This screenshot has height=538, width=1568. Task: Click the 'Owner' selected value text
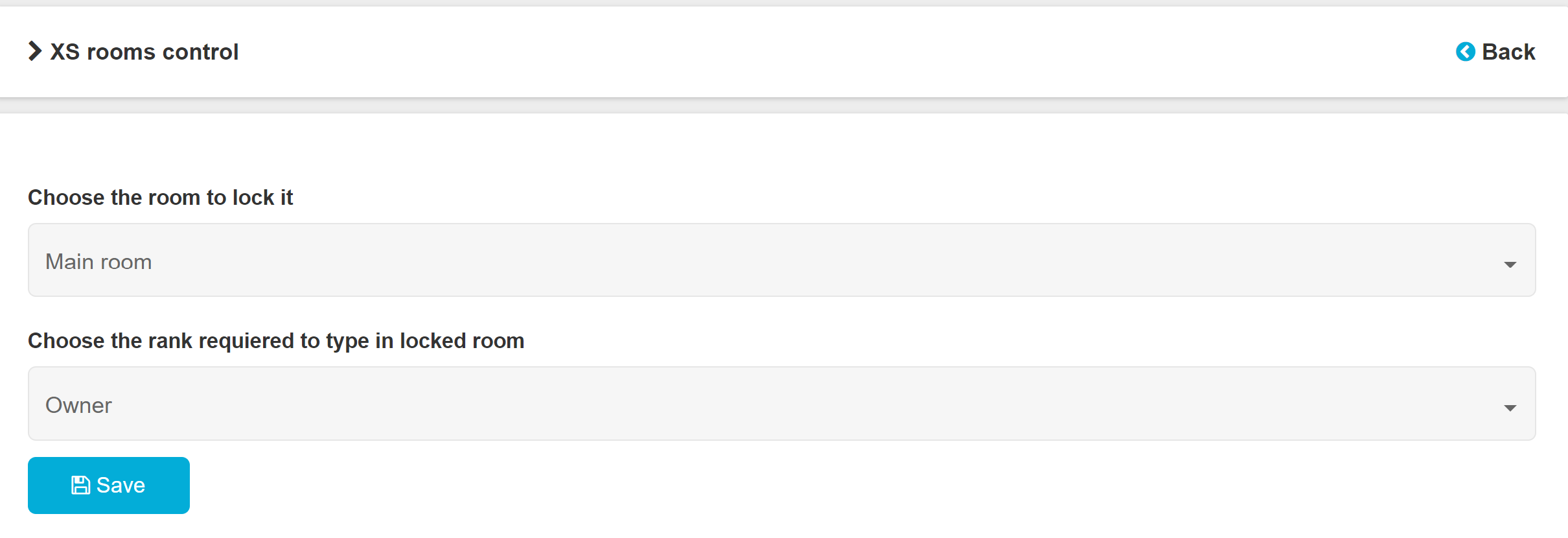(78, 405)
